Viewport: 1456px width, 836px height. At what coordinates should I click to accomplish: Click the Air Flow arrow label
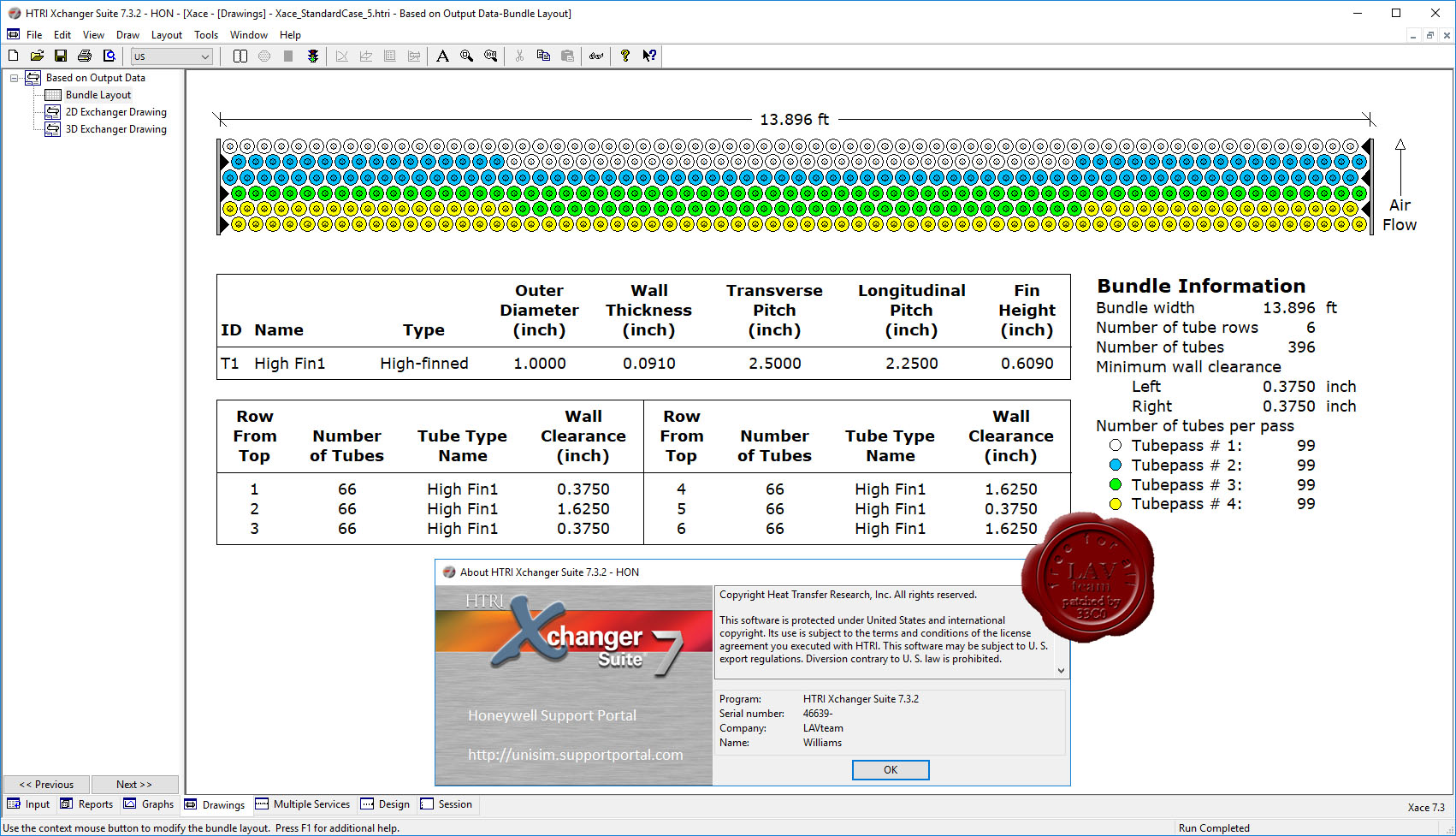click(1400, 215)
